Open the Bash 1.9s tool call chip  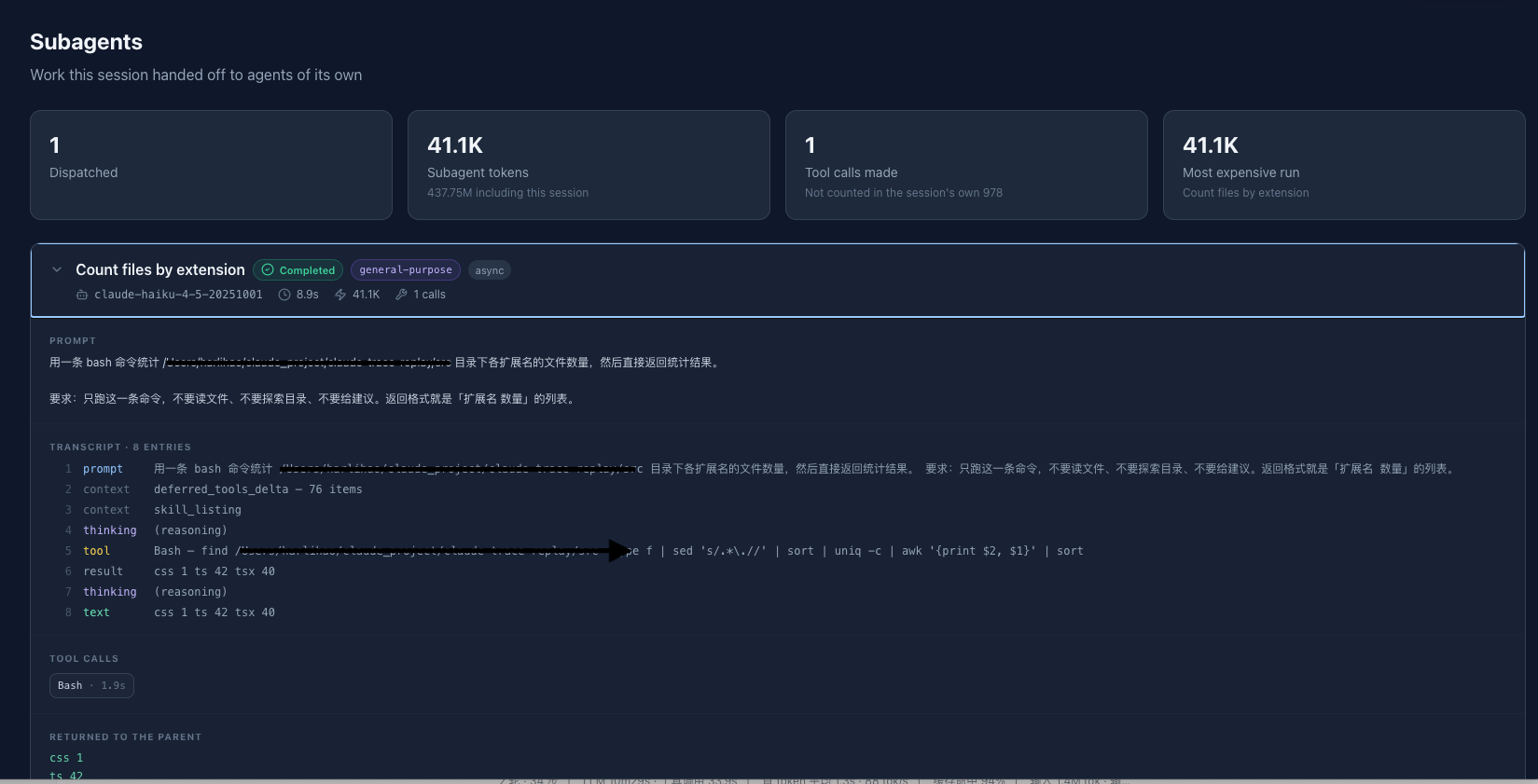point(91,685)
